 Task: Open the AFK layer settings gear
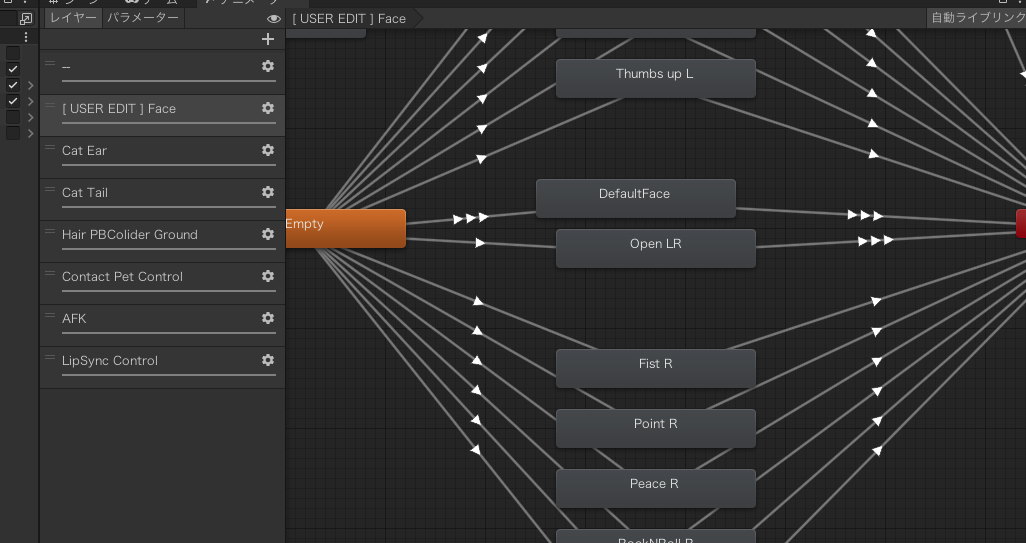pyautogui.click(x=268, y=318)
